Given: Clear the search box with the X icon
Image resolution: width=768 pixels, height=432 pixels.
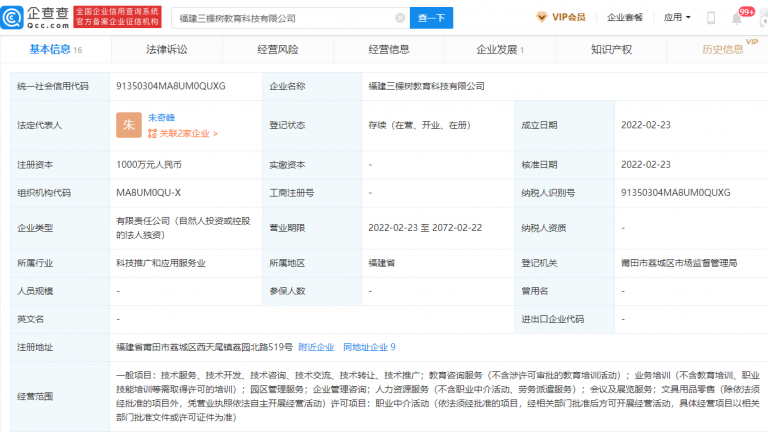Looking at the screenshot, I should click(x=400, y=18).
